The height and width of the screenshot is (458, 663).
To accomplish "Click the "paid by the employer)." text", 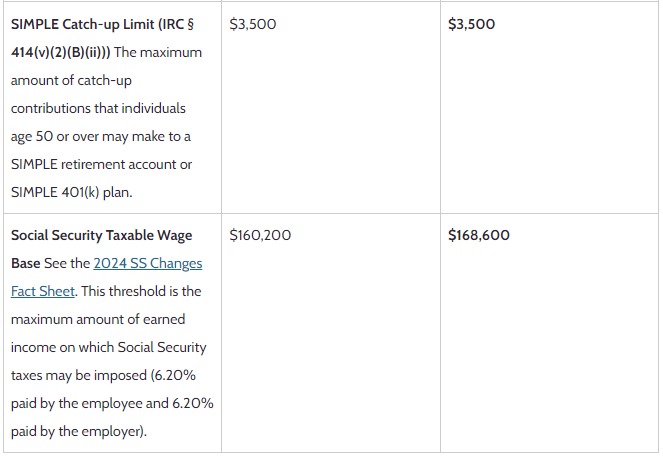I will [78, 433].
